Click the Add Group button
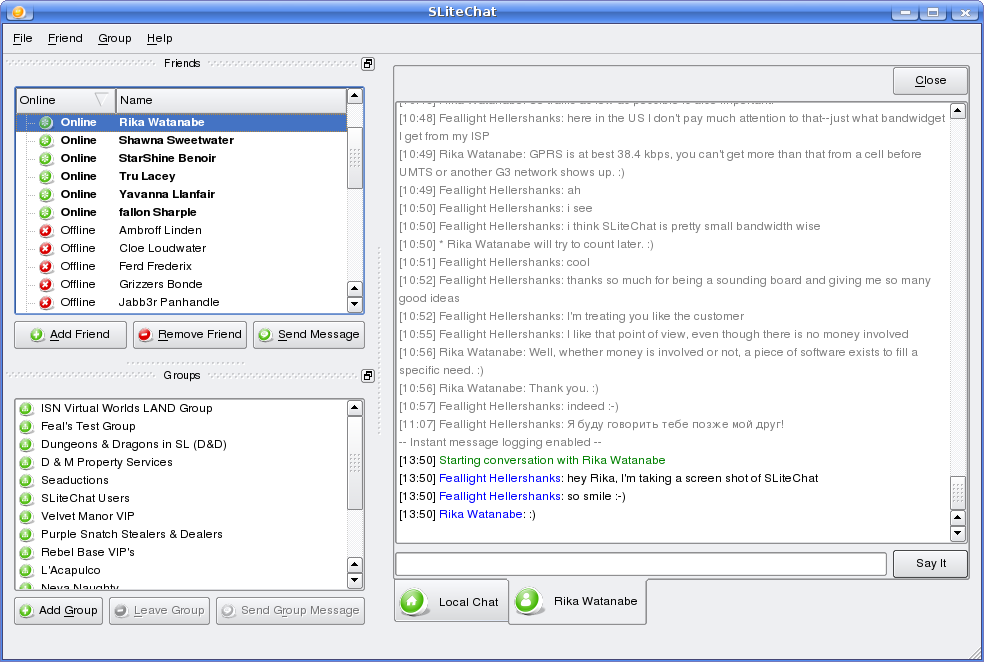This screenshot has height=662, width=984. click(x=58, y=611)
